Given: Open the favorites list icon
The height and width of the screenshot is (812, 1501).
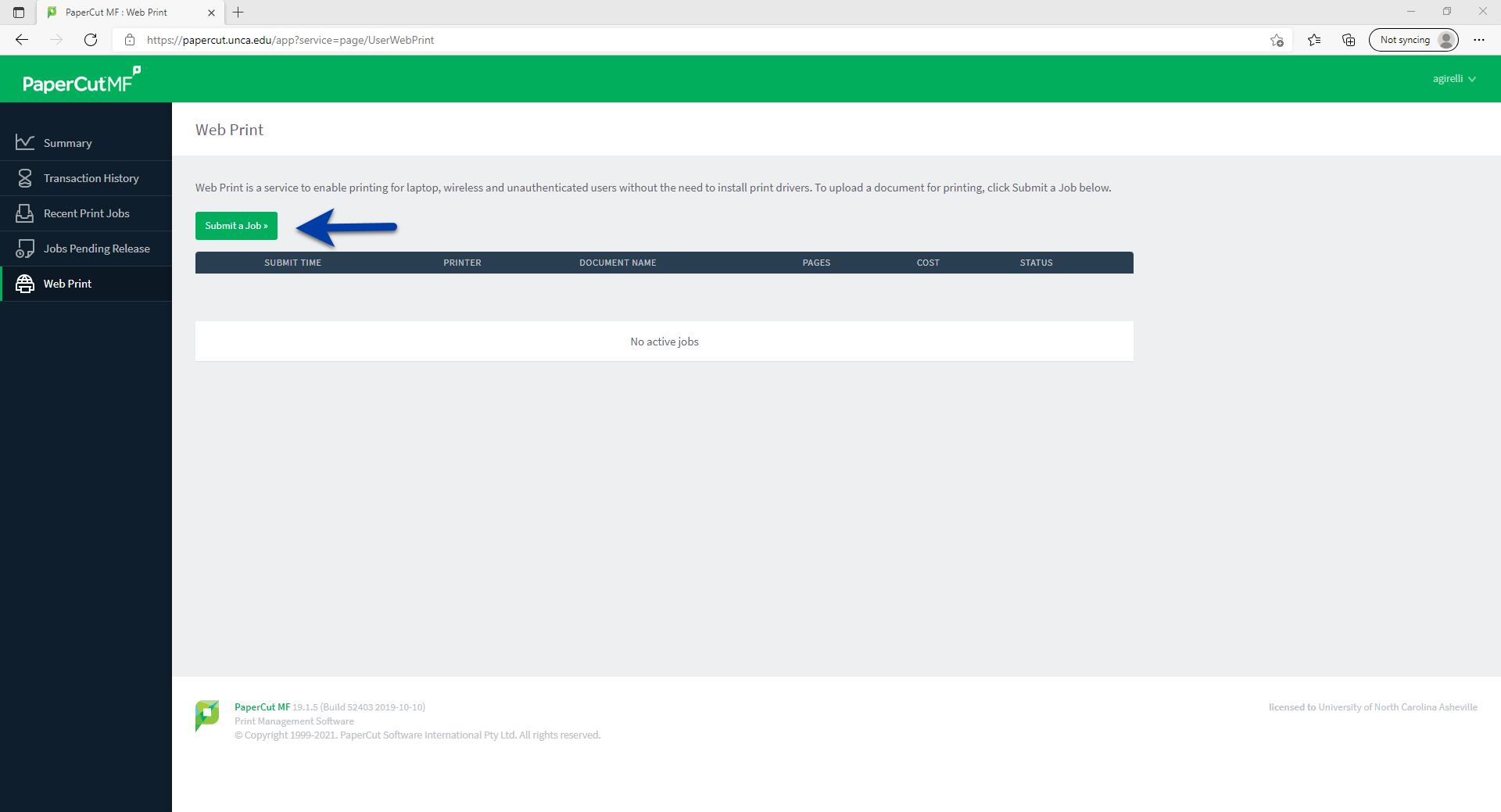Looking at the screenshot, I should tap(1314, 40).
